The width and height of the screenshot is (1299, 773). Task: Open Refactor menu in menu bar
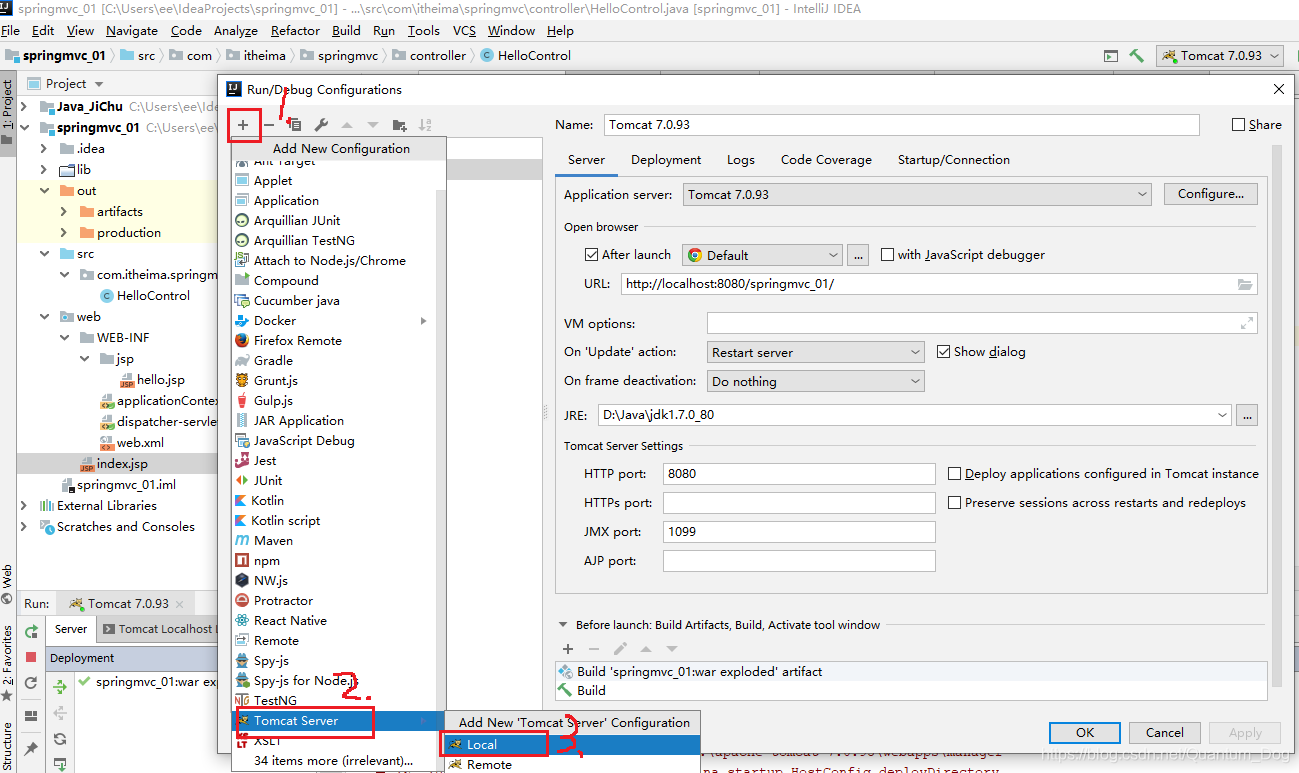pos(296,31)
